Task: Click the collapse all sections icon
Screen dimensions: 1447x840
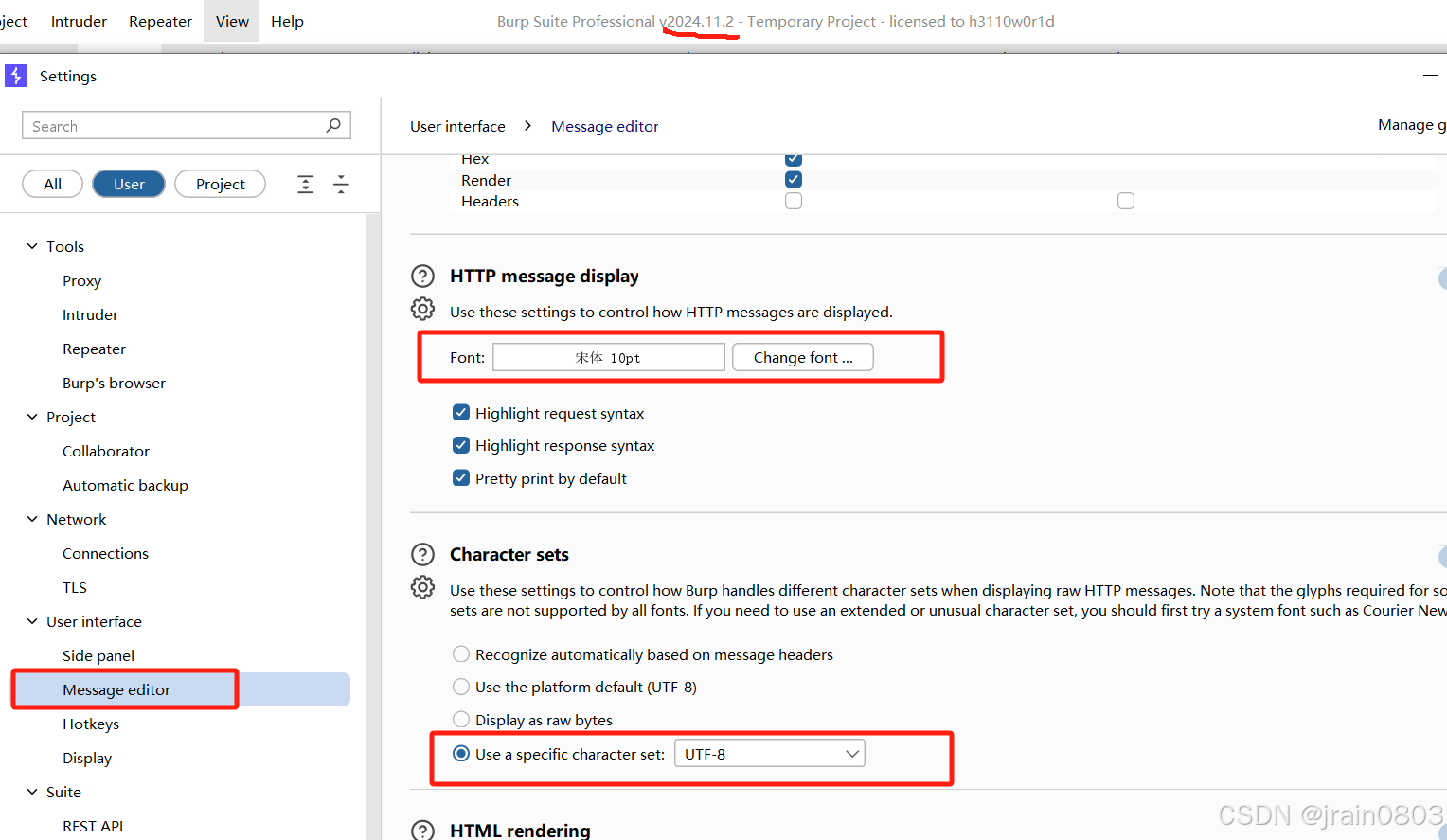Action: pyautogui.click(x=341, y=184)
